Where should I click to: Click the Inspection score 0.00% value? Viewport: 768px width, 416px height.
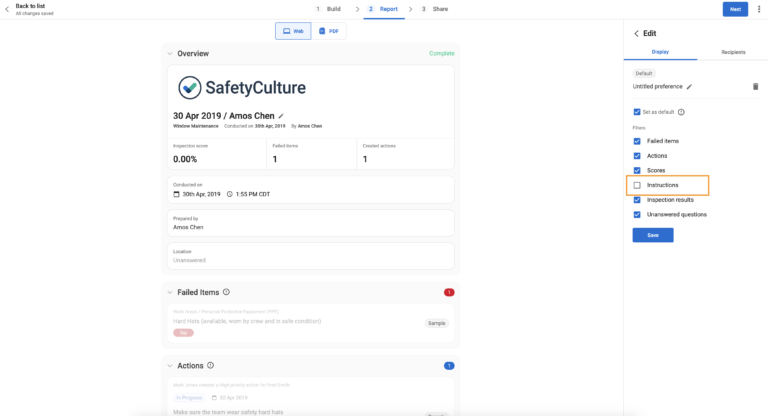pyautogui.click(x=185, y=159)
